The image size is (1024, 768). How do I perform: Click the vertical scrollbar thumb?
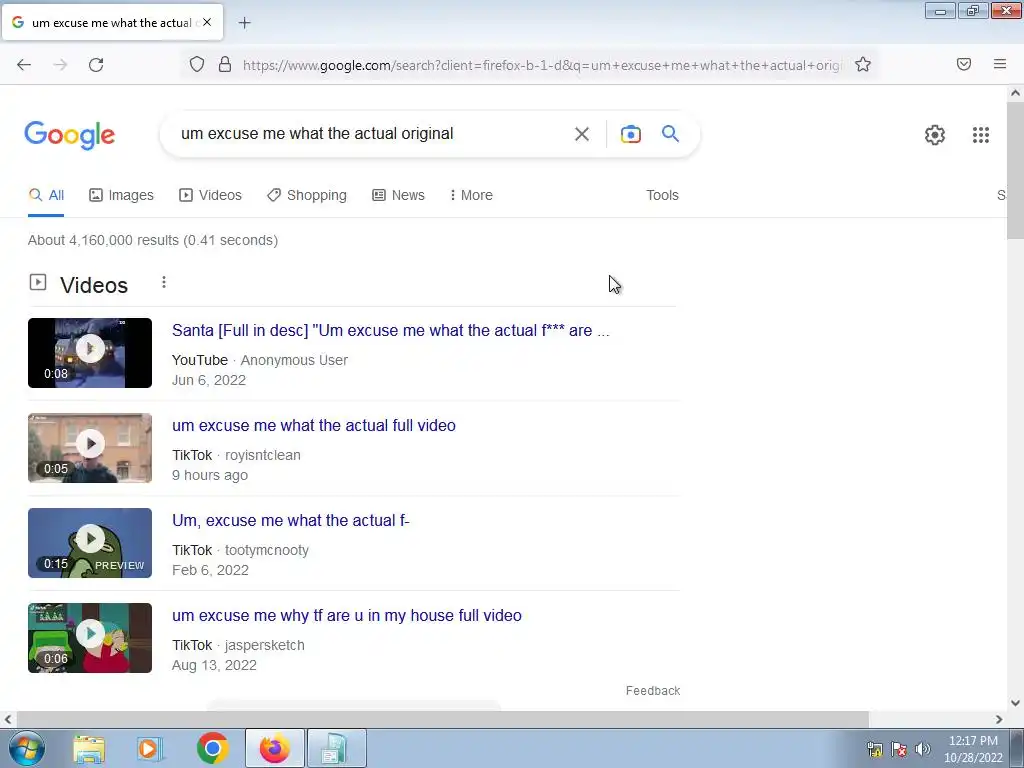point(1015,171)
